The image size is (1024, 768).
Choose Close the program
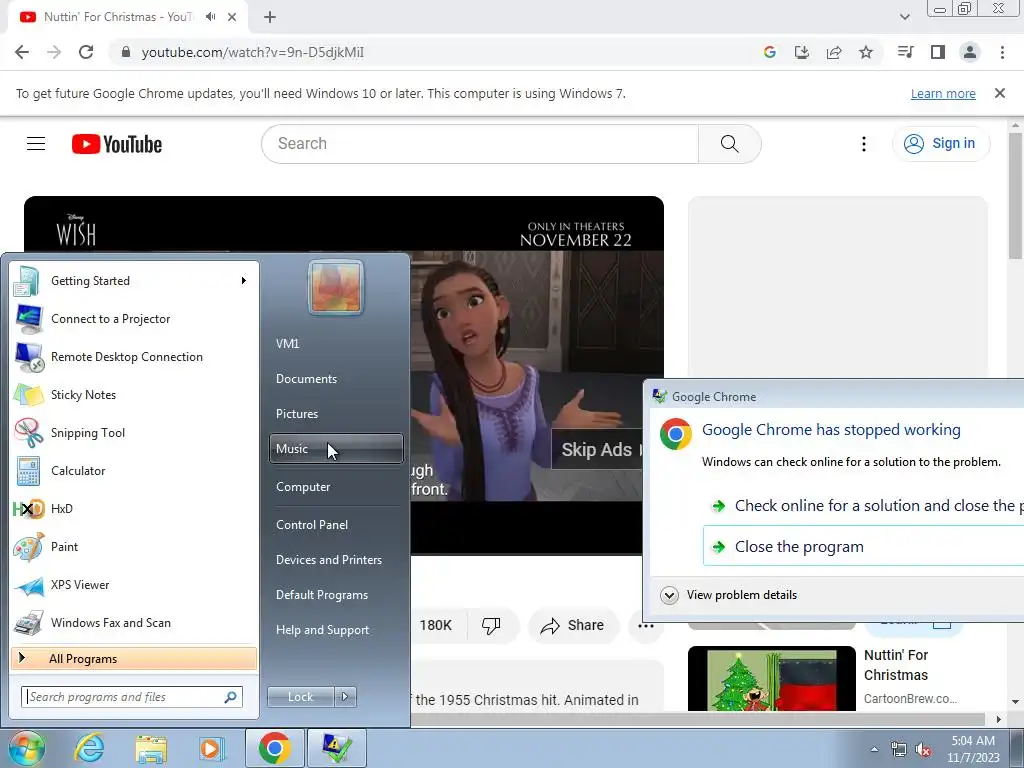[x=863, y=547]
